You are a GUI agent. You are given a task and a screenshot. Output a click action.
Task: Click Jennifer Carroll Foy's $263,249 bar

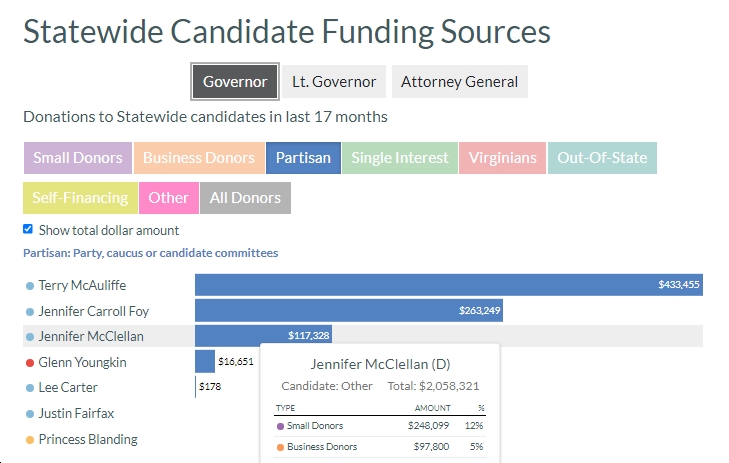pyautogui.click(x=349, y=311)
